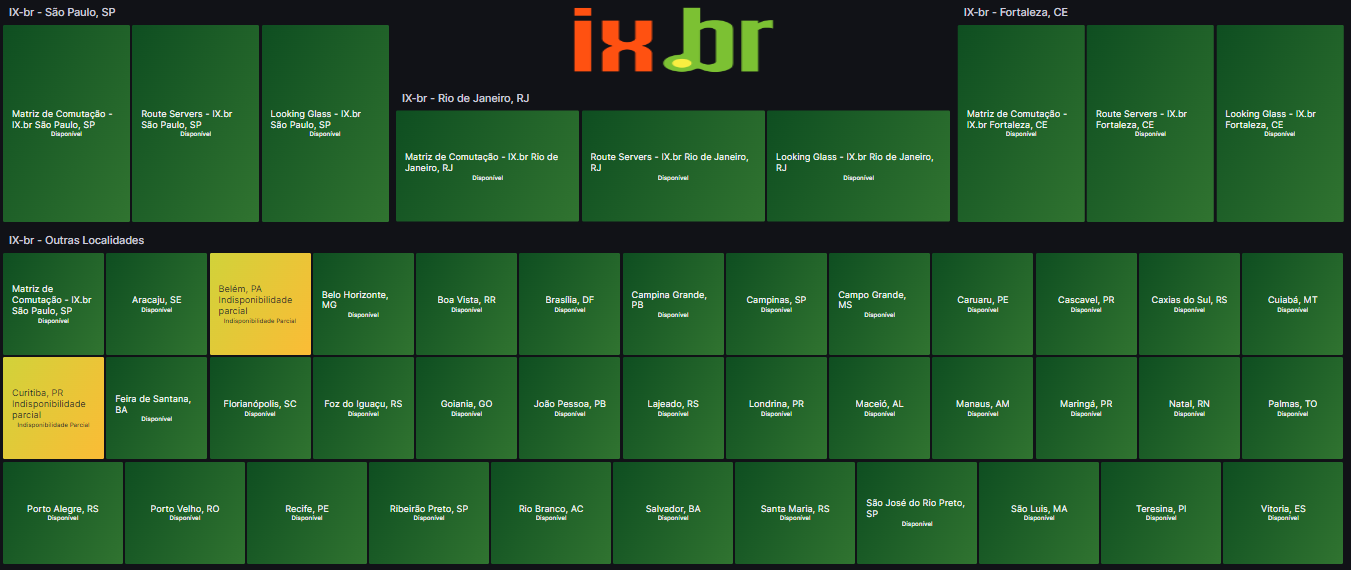Select the Brasília, DF status tile

click(570, 304)
